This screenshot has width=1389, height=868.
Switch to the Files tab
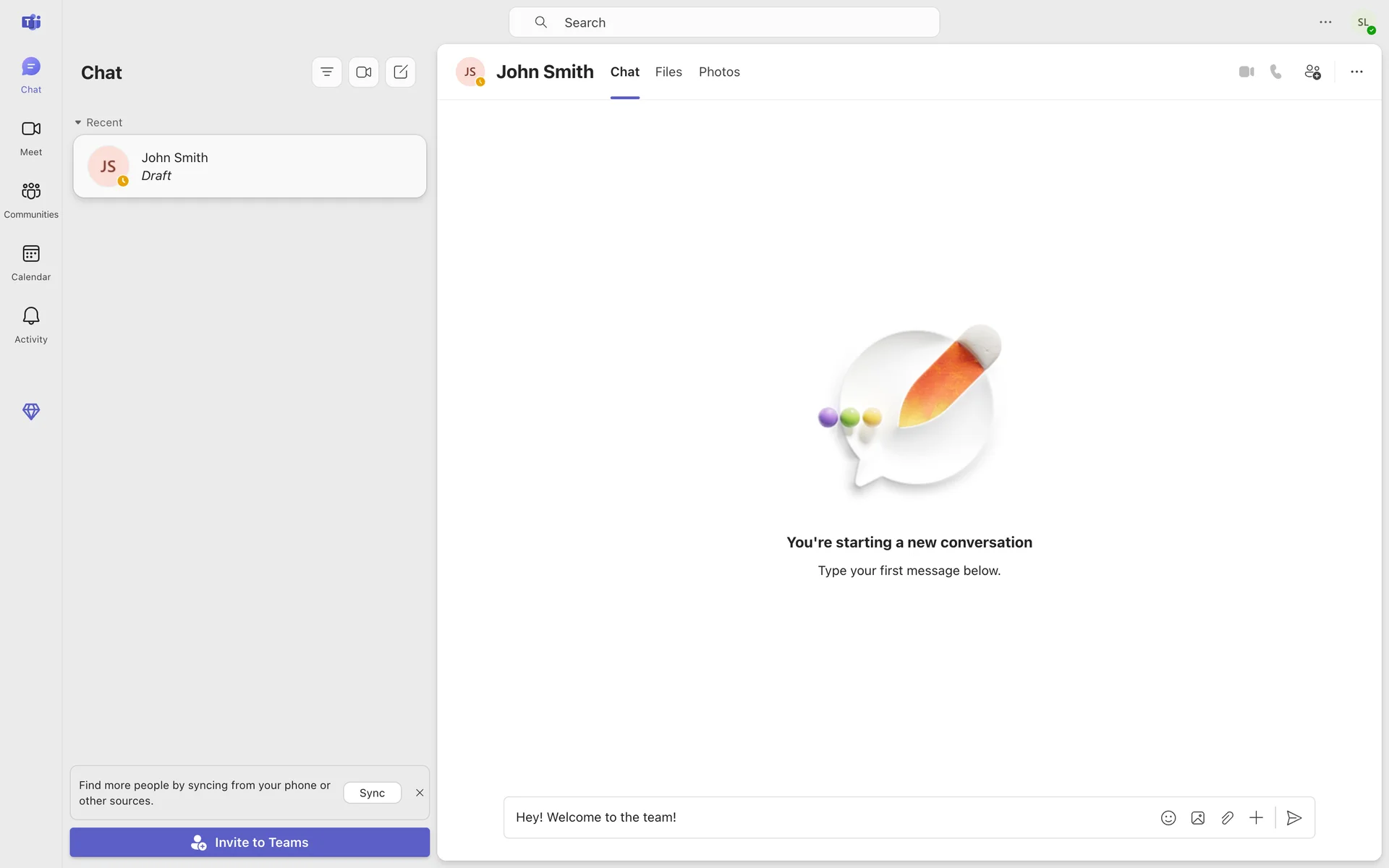668,72
